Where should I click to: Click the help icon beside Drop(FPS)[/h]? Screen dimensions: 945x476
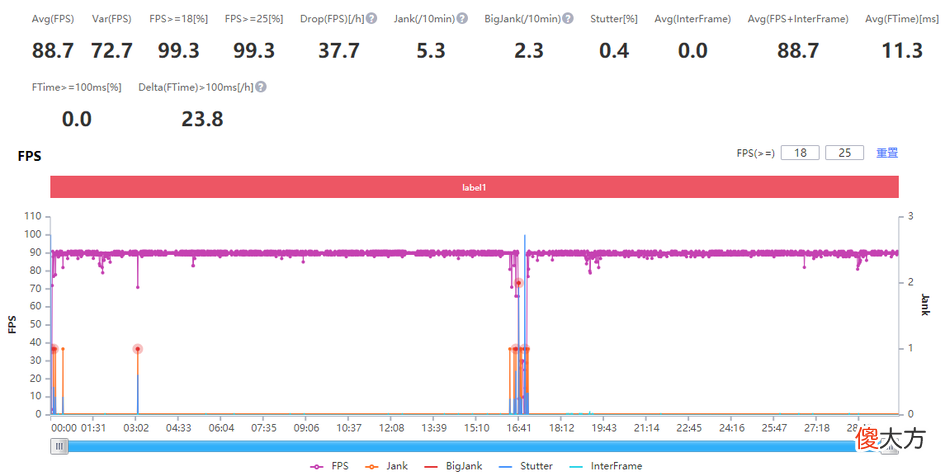click(372, 19)
